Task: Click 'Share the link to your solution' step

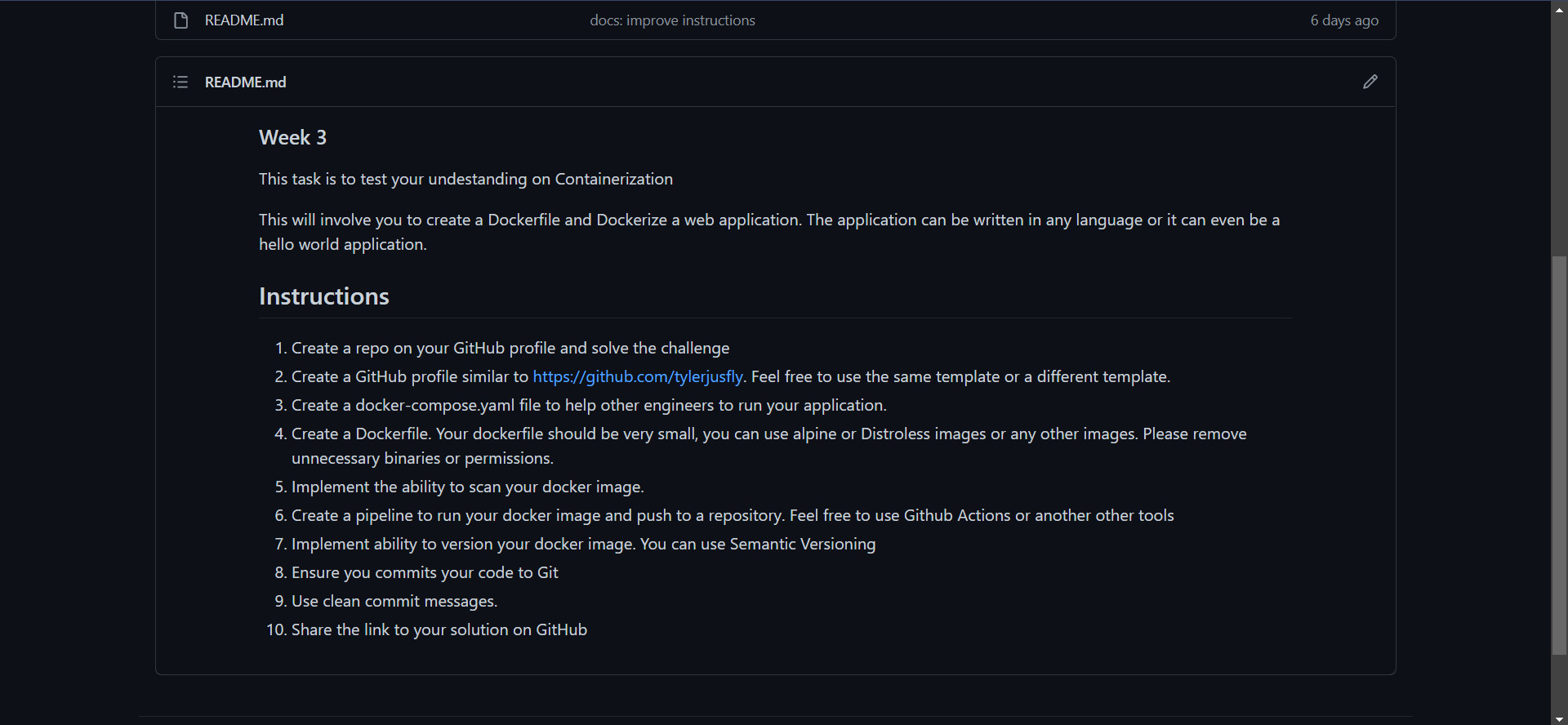Action: [439, 629]
